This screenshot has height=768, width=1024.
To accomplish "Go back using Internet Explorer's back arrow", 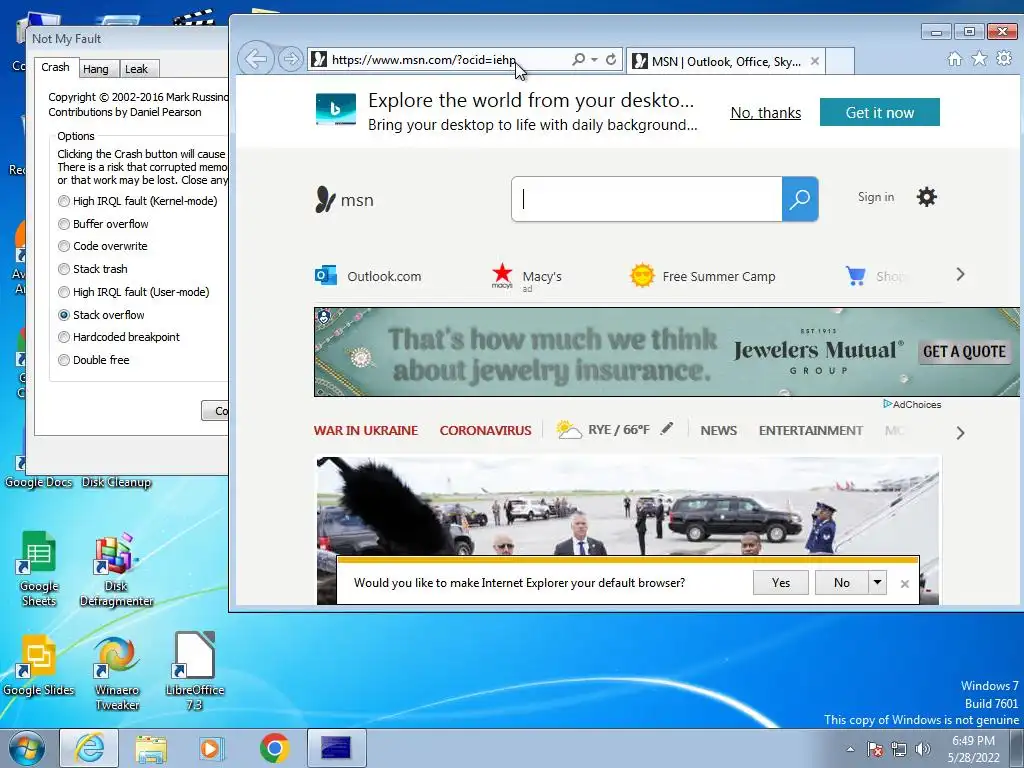I will [255, 59].
